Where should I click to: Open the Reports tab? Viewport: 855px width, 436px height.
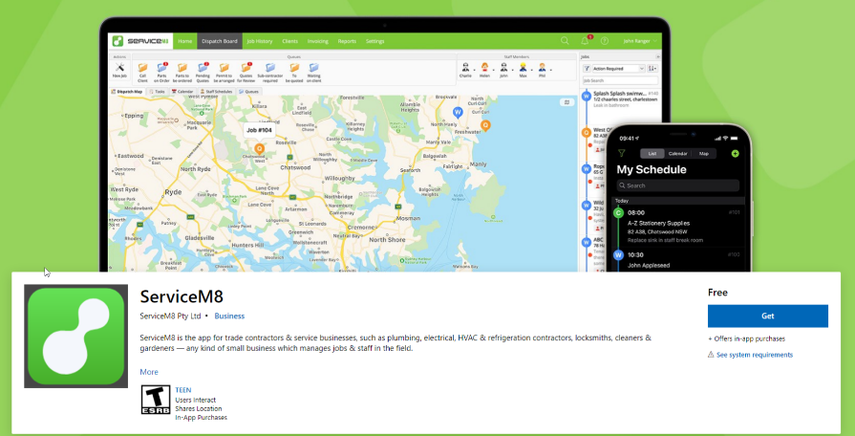point(347,41)
